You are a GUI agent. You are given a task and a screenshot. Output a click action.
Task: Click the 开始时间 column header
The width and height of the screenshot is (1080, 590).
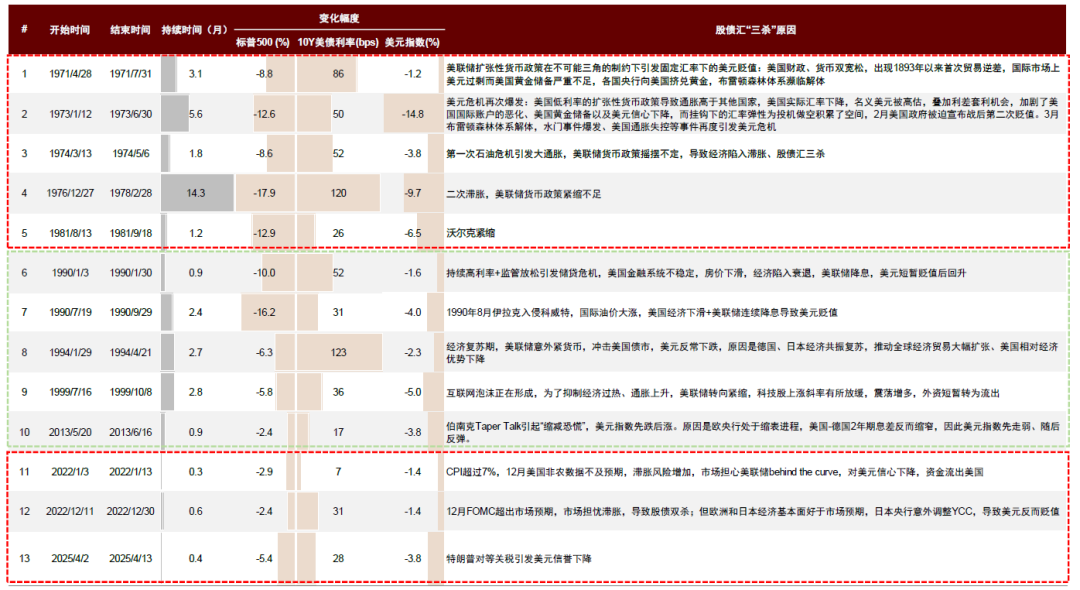pyautogui.click(x=69, y=30)
